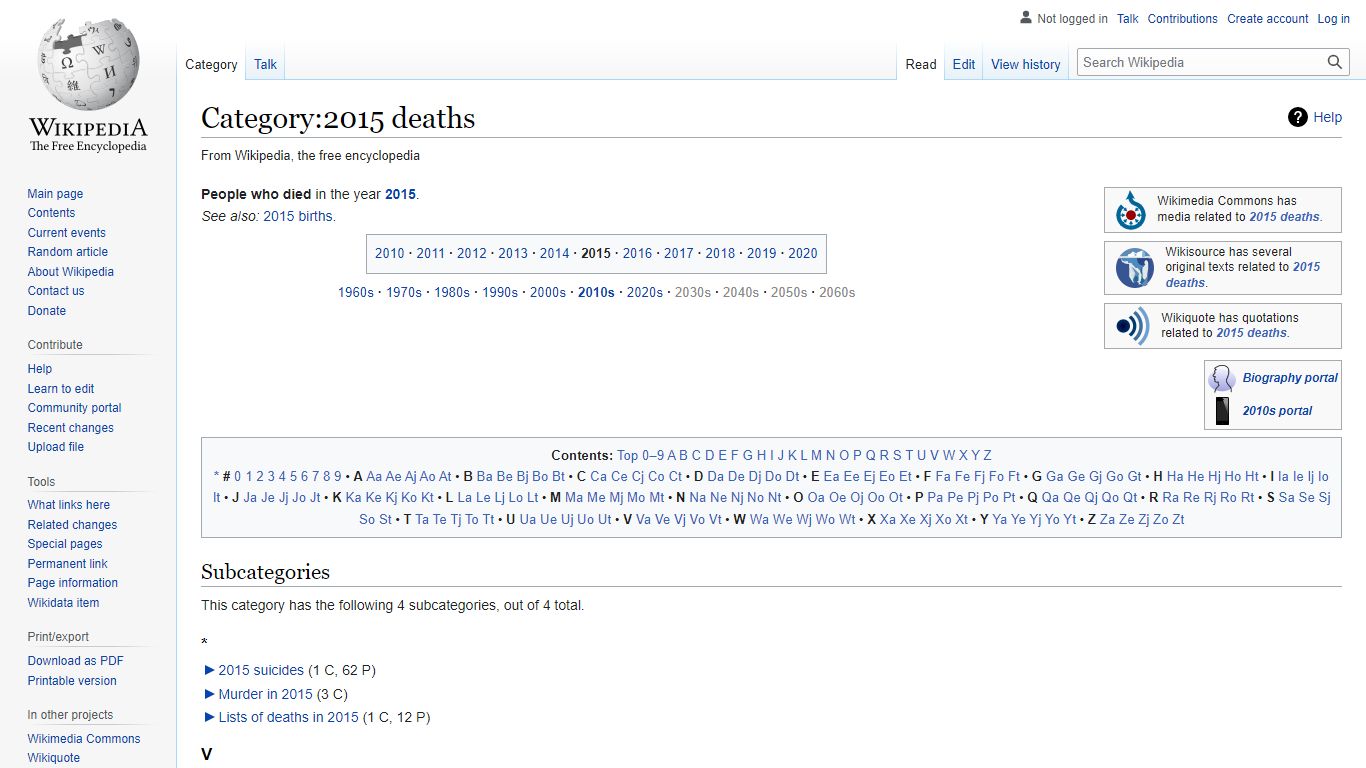The height and width of the screenshot is (768, 1366).
Task: Click the Community portal link
Action: click(74, 408)
